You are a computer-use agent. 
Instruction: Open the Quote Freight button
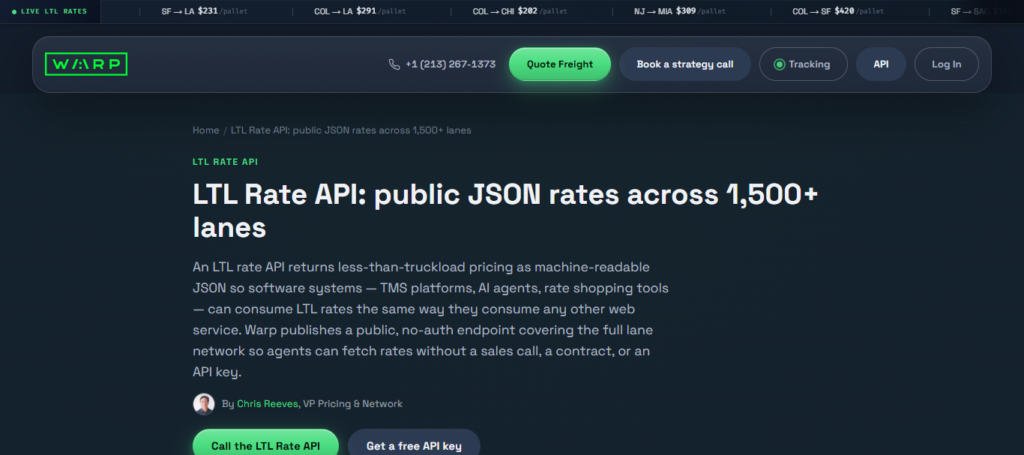tap(560, 65)
